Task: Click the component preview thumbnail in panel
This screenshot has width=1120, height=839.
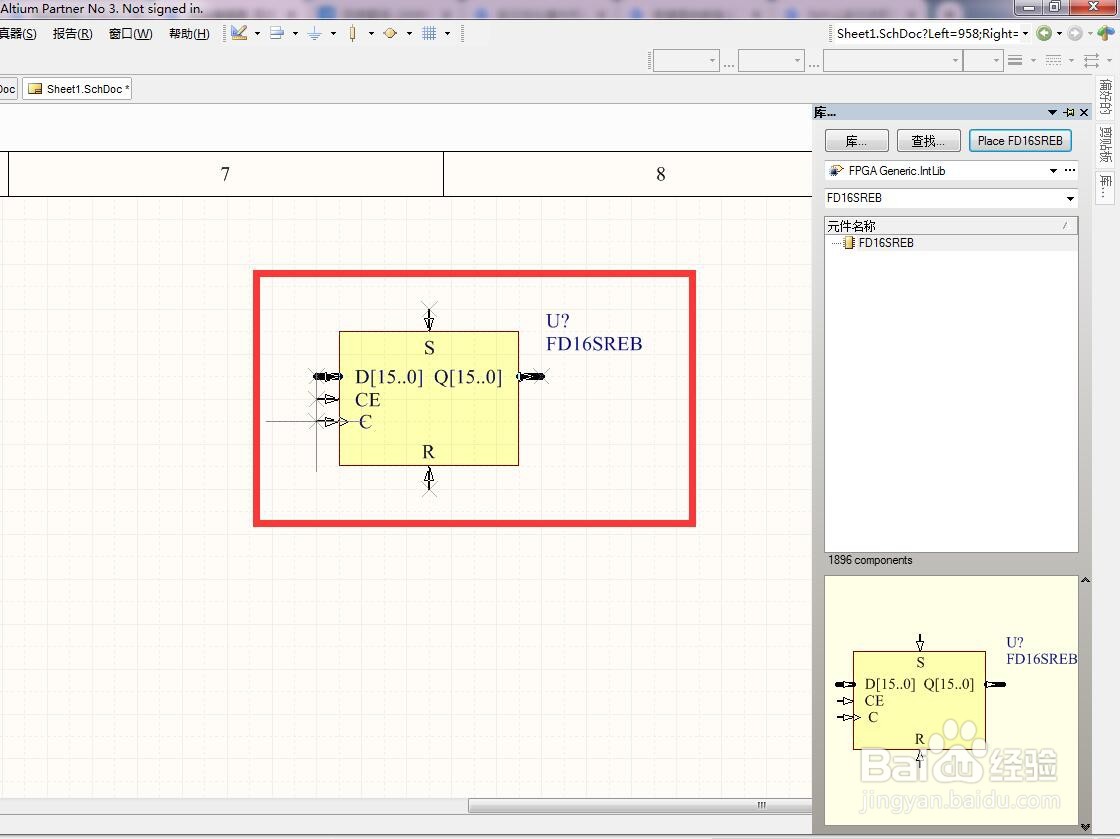Action: pos(951,700)
